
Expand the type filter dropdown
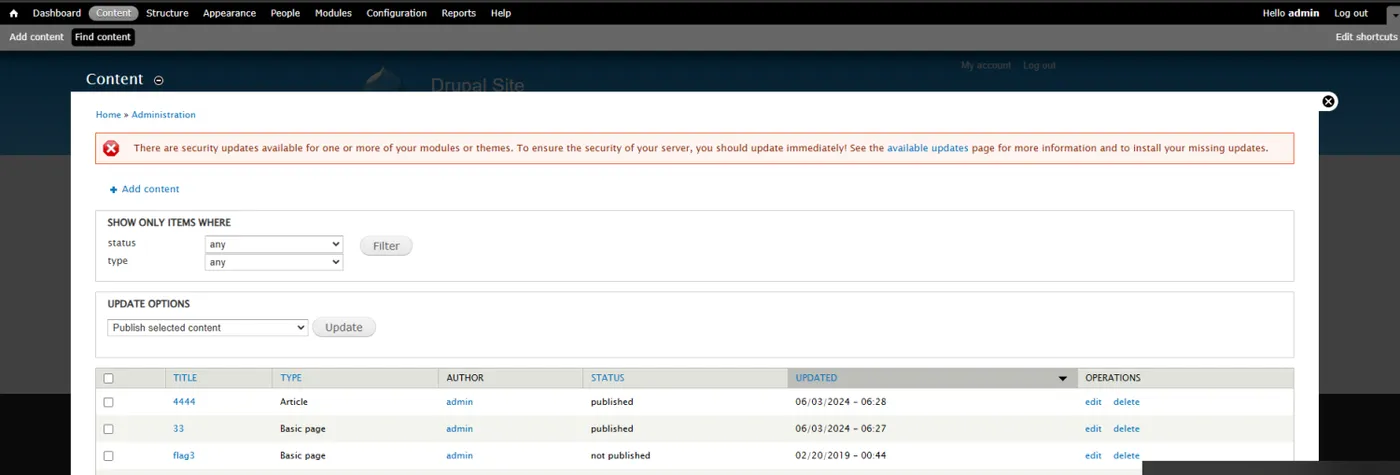[x=274, y=262]
